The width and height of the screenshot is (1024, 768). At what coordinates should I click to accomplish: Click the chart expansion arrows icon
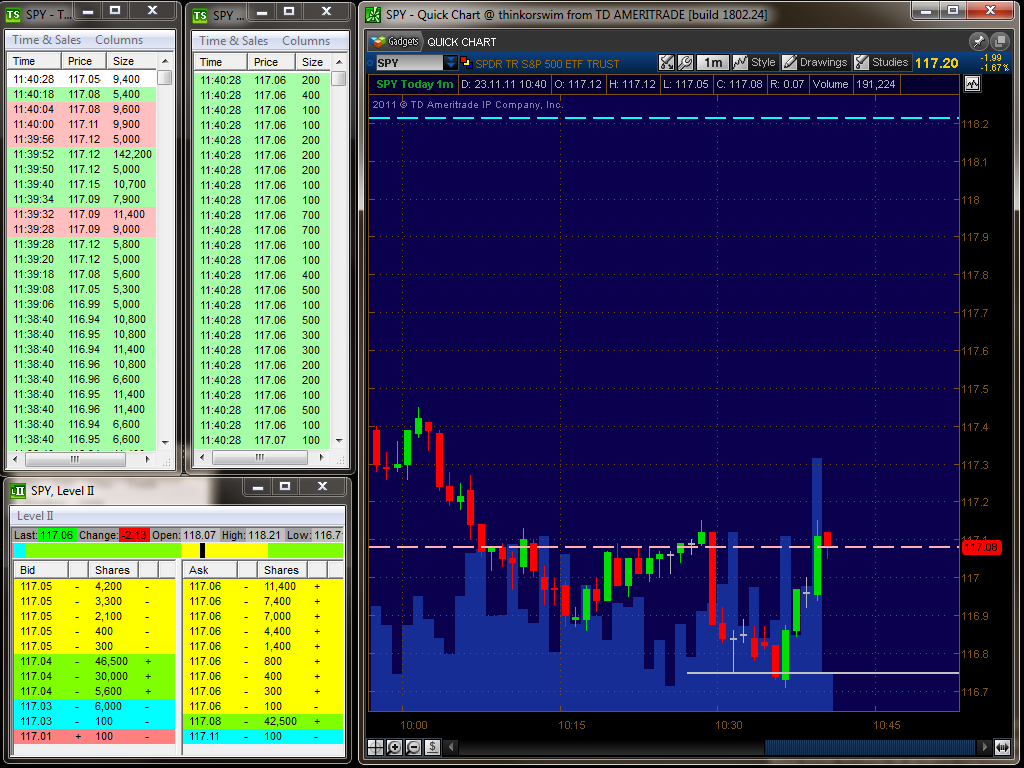tap(1002, 747)
